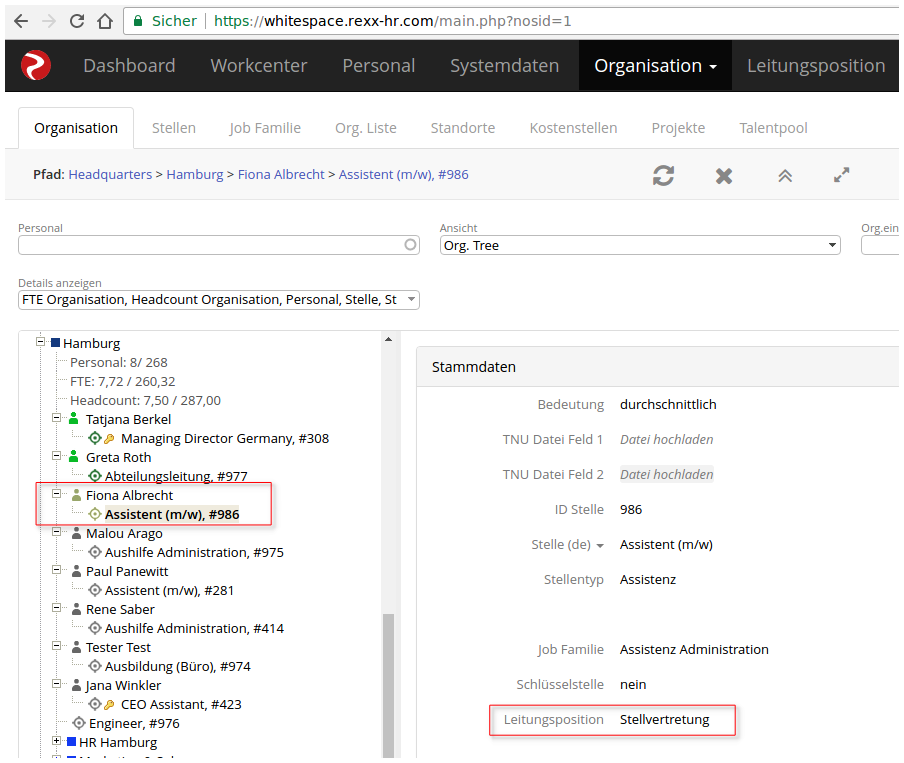Open the Ansicht Org. Tree dropdown
This screenshot has width=904, height=763.
coord(640,245)
